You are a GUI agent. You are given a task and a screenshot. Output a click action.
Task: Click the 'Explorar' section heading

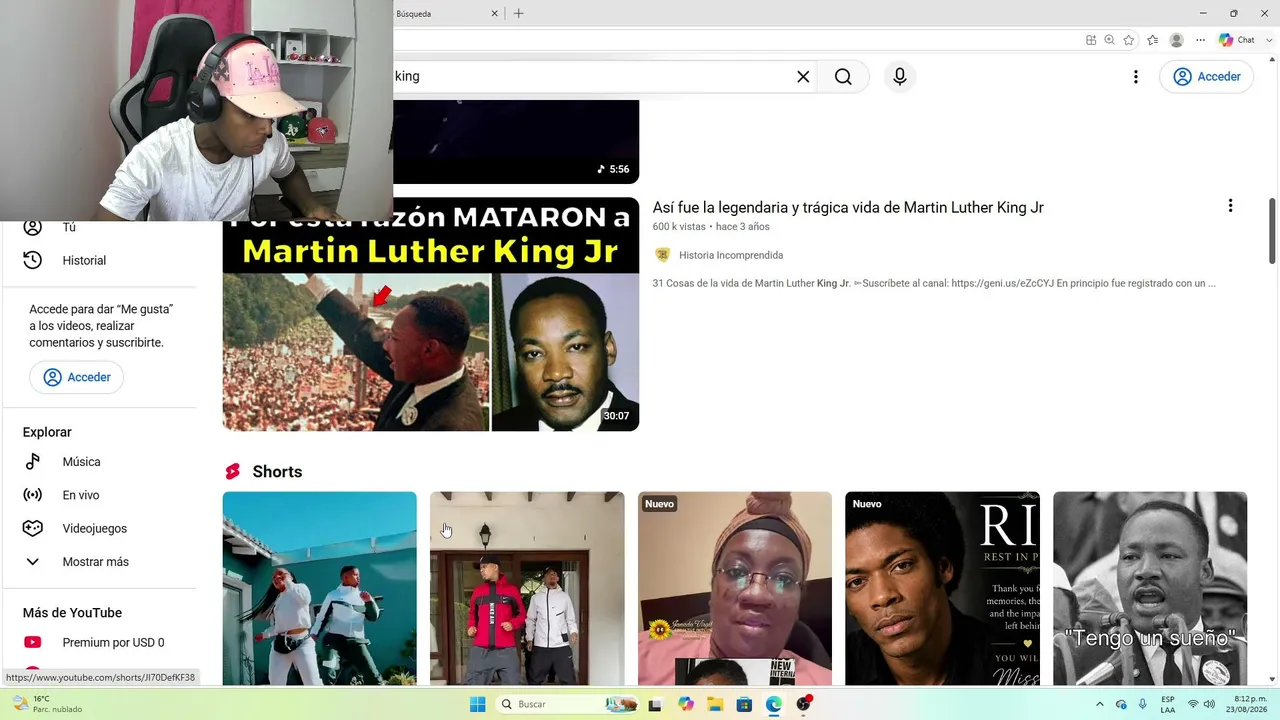pos(47,432)
